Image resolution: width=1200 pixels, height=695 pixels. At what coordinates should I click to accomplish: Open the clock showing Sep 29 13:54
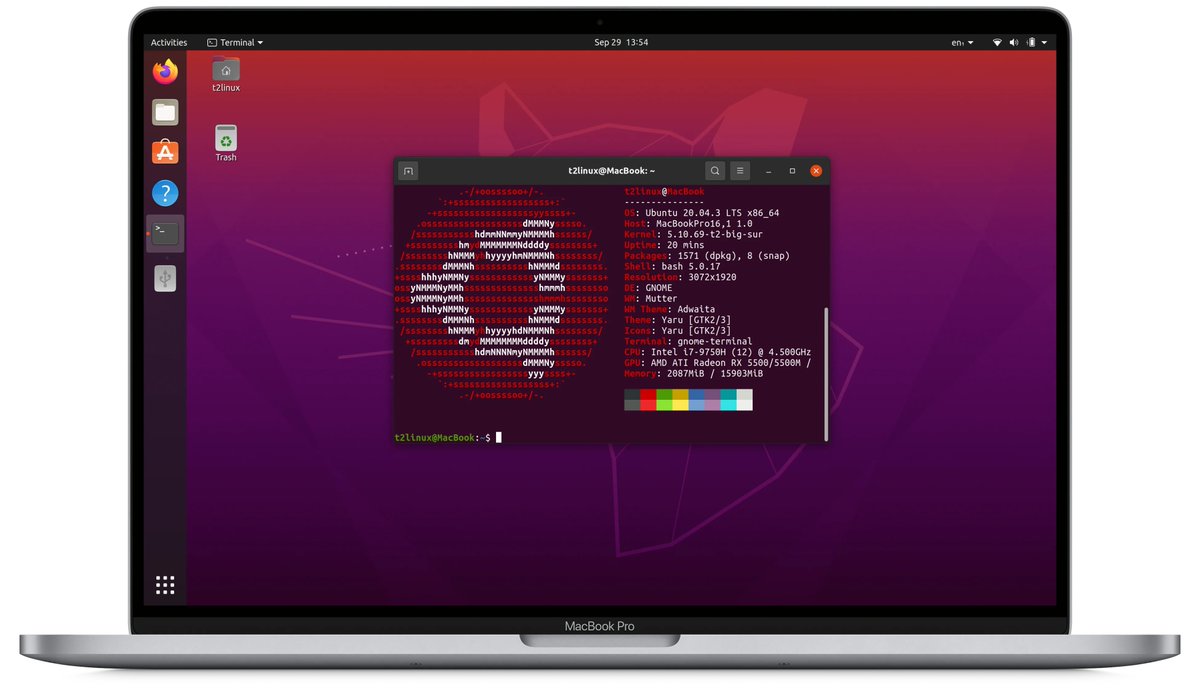pos(621,43)
